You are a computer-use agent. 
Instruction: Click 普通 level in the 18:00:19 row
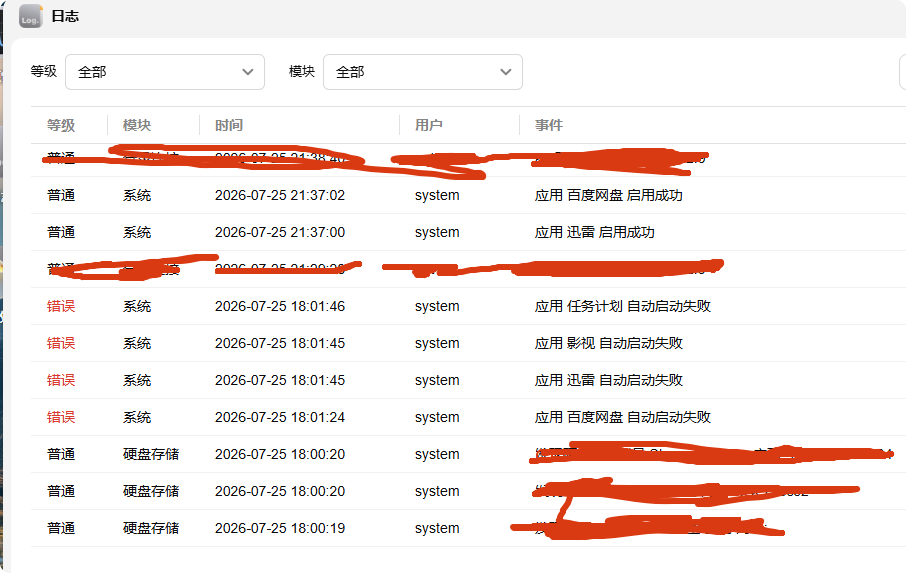pyautogui.click(x=61, y=528)
